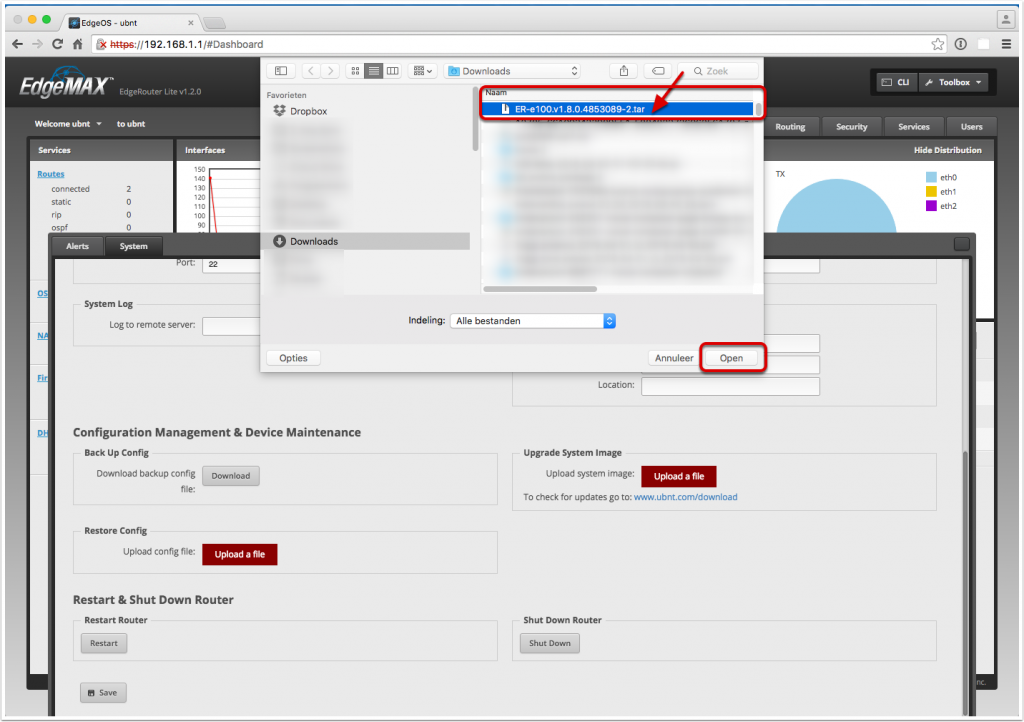Switch to the Security tab
Screen dimensions: 1024x722
click(852, 127)
